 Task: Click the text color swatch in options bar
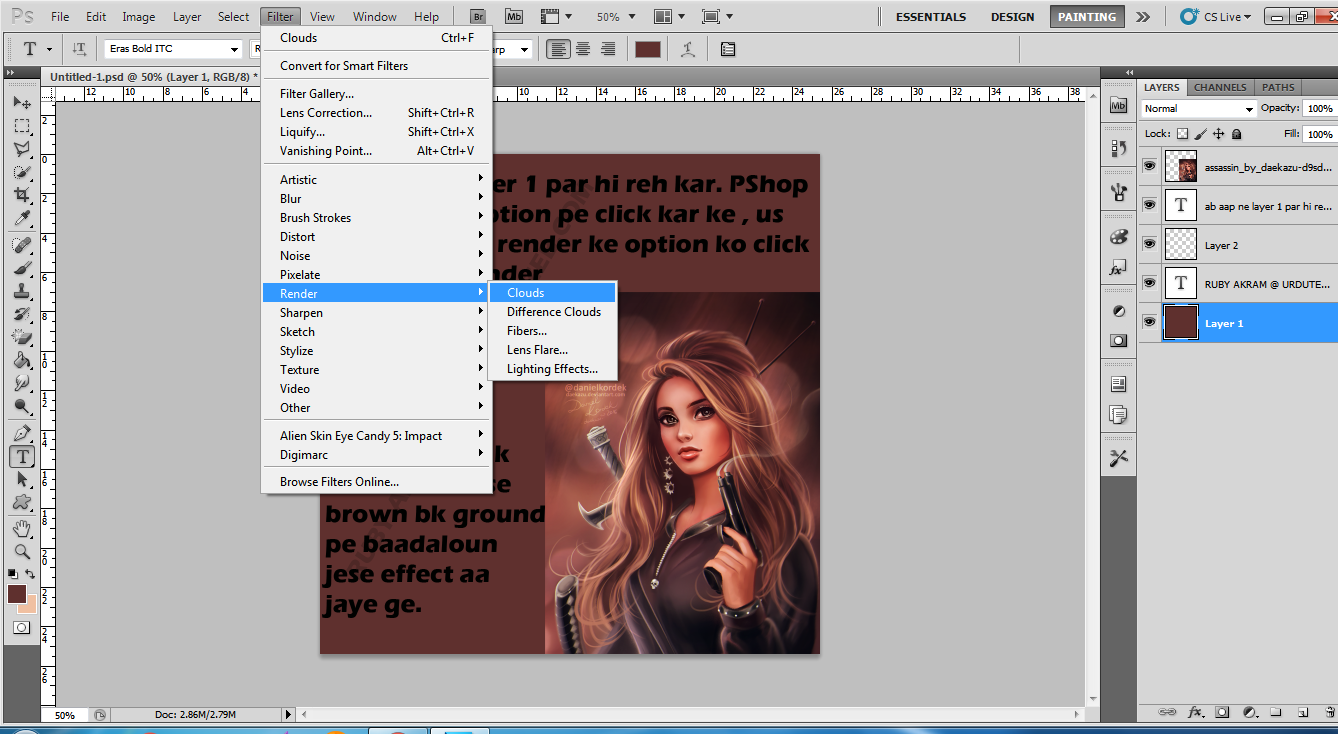point(648,49)
